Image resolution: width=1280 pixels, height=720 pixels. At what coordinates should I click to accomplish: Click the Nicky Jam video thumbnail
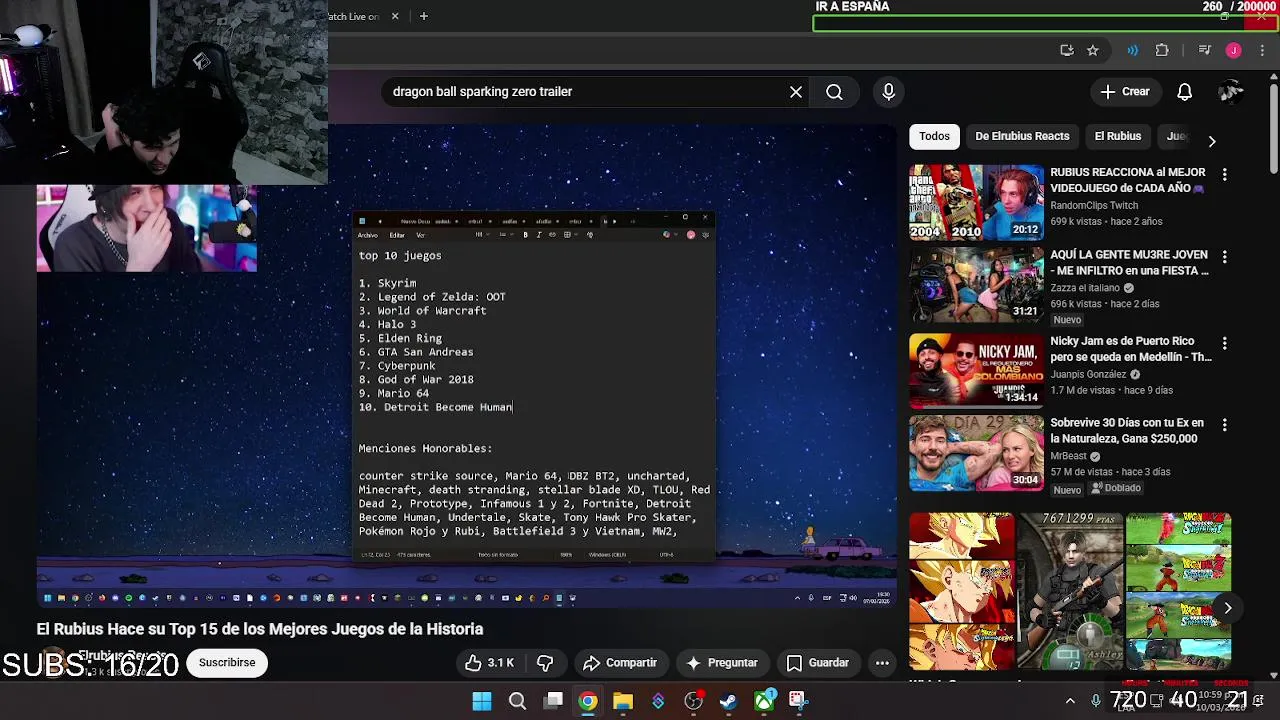point(976,371)
